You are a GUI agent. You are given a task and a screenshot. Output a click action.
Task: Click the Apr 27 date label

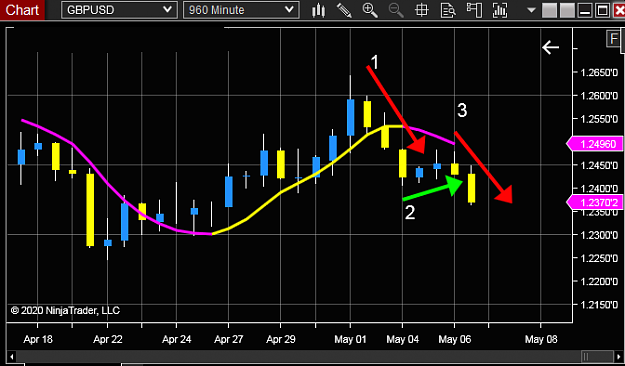coord(228,339)
